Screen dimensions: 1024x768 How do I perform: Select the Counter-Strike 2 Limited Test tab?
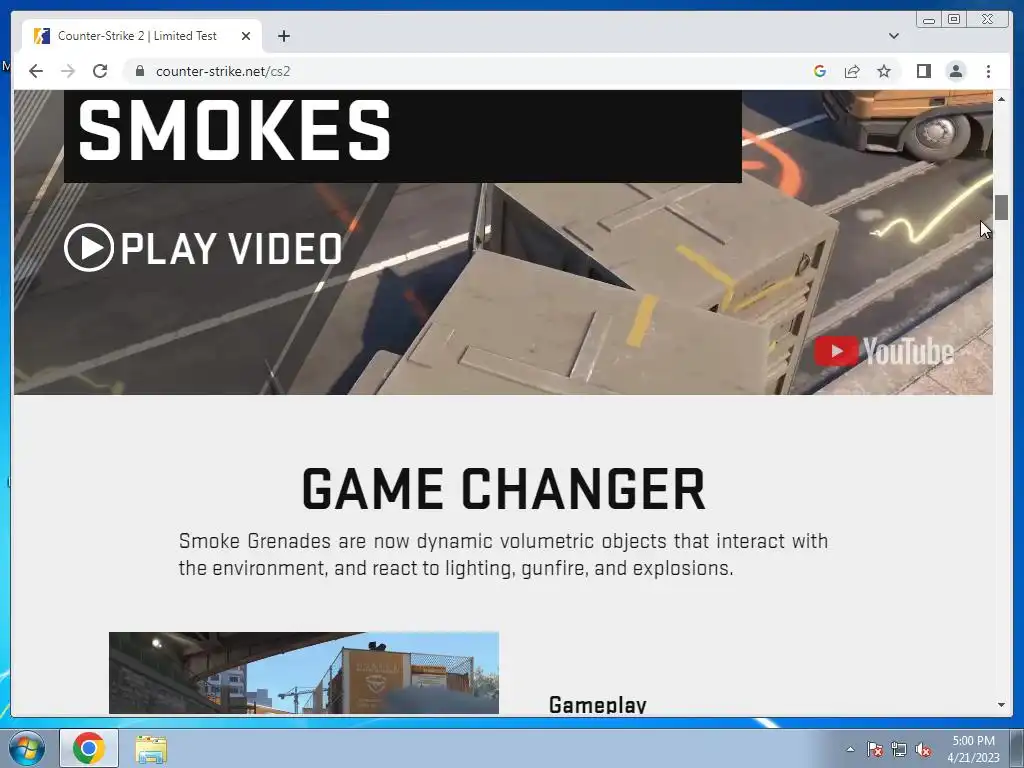[x=142, y=36]
